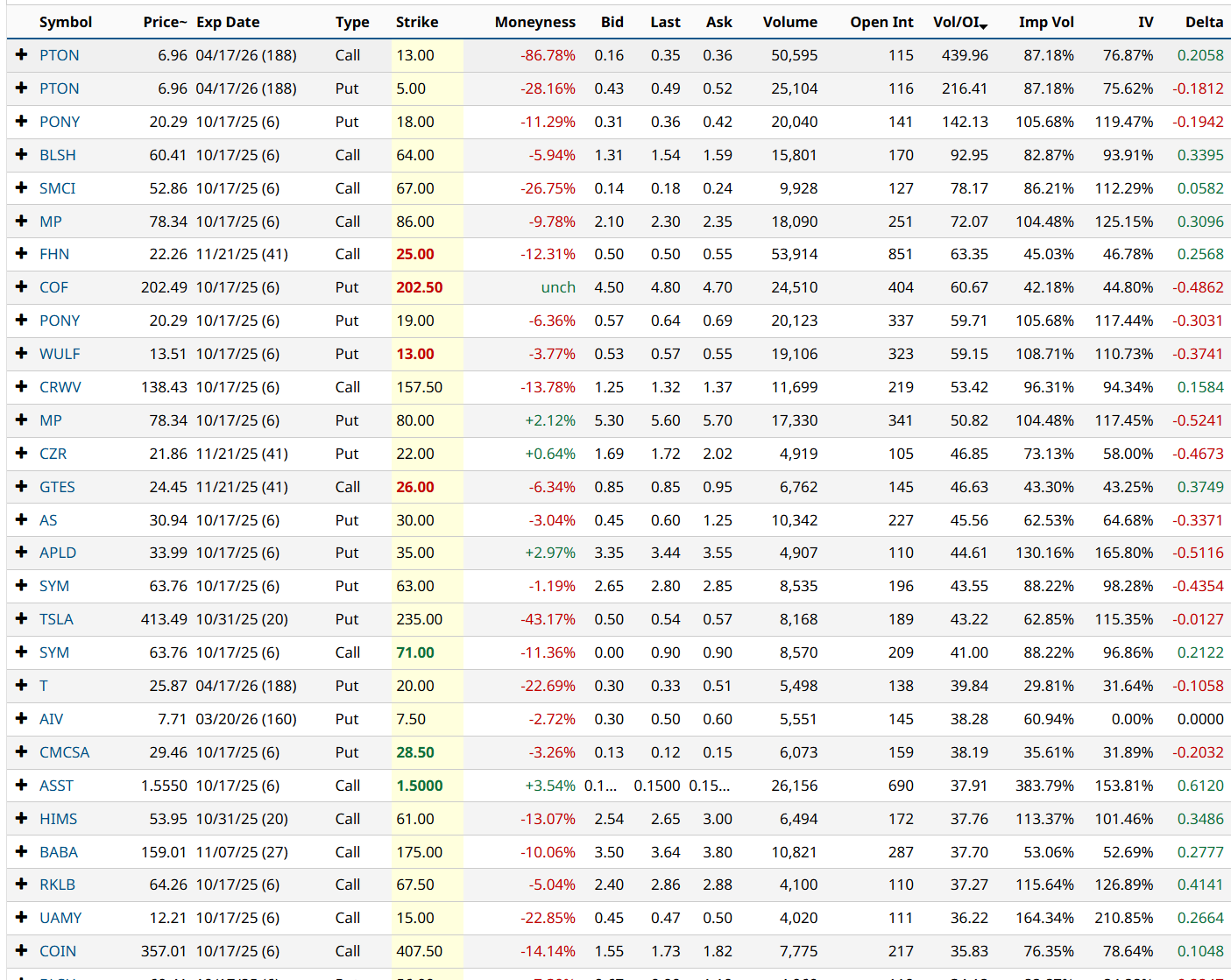Click the plus icon beside WULF

pyautogui.click(x=22, y=353)
